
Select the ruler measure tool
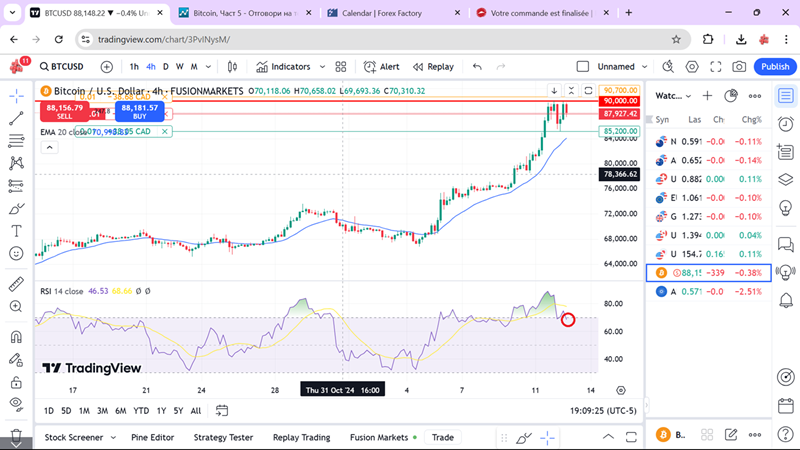tap(16, 284)
